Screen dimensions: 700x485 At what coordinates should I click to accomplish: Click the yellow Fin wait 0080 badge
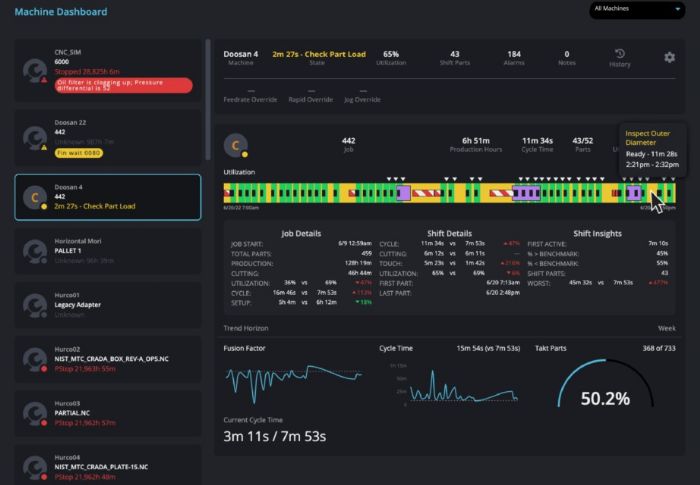point(79,153)
